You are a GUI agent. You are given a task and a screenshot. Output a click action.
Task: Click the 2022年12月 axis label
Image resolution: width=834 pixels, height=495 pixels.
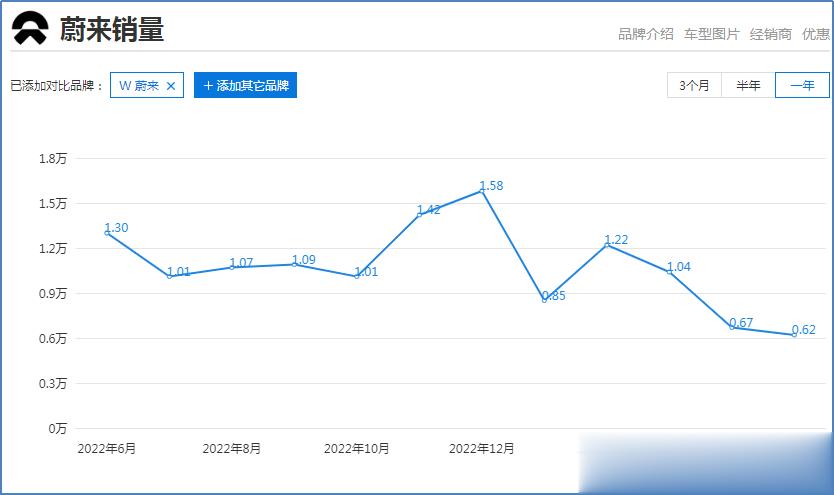tap(482, 449)
